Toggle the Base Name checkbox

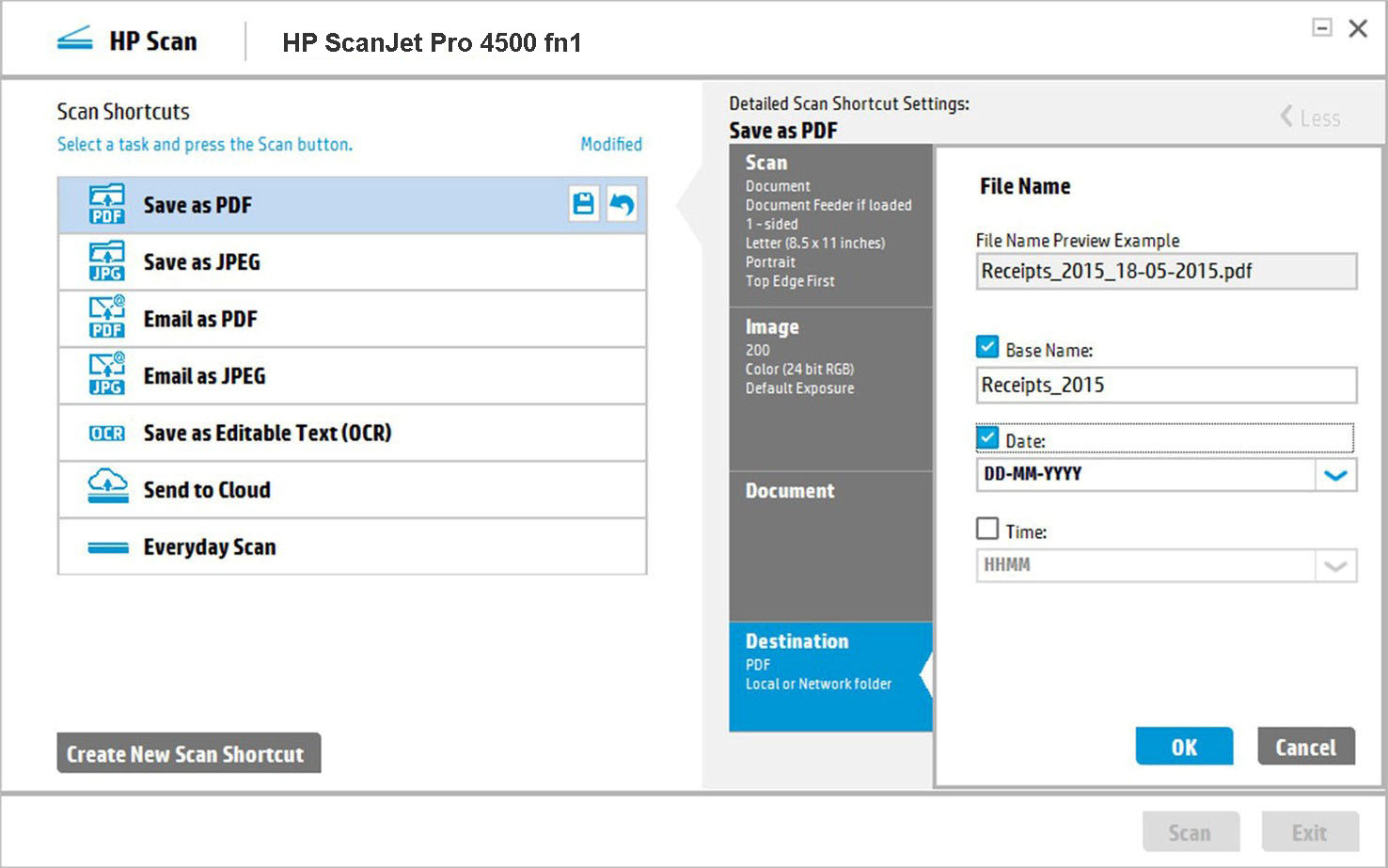[x=987, y=347]
